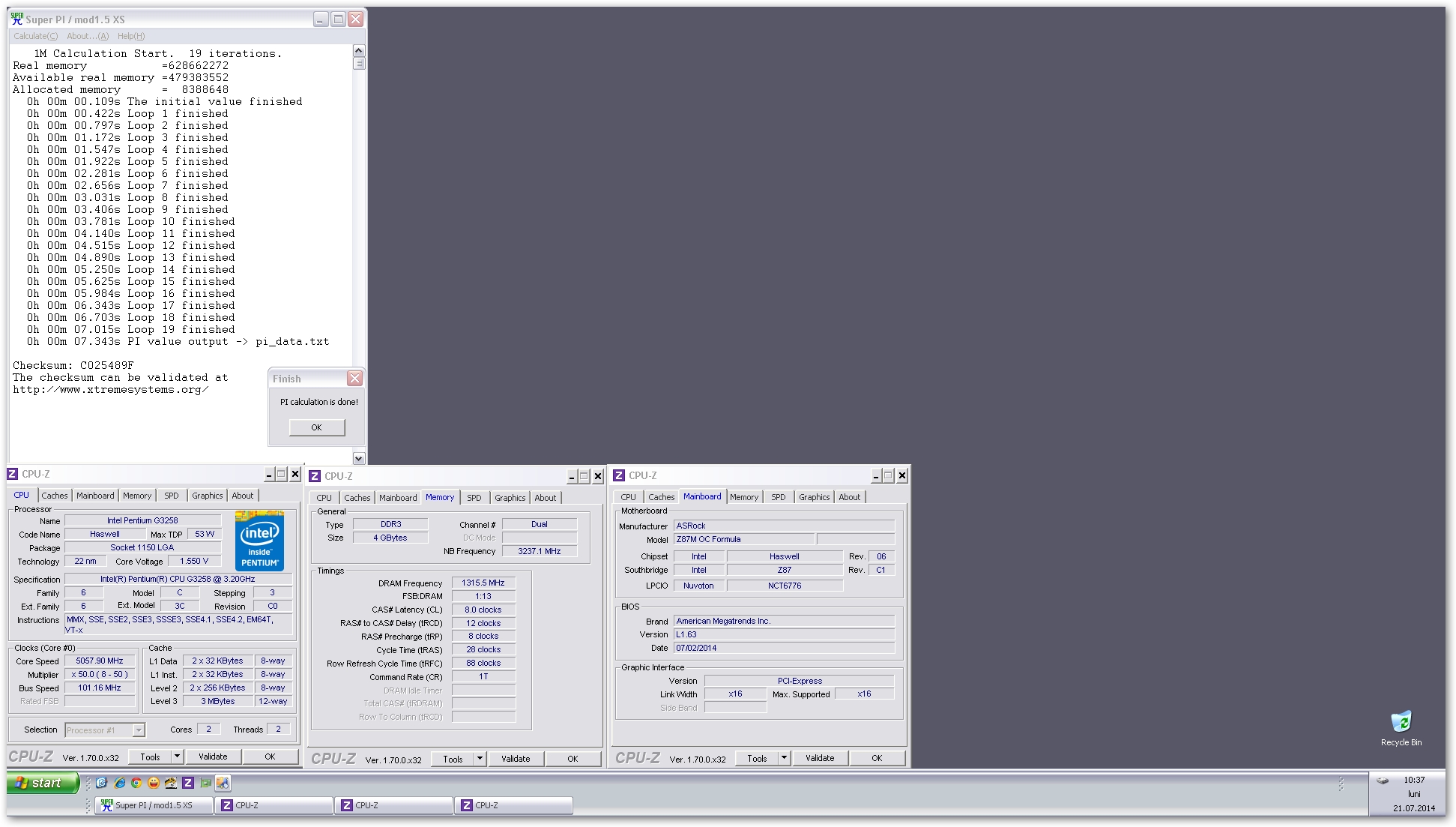Open SPD tab in the left CPU-Z window
The height and width of the screenshot is (827, 1456).
click(172, 496)
